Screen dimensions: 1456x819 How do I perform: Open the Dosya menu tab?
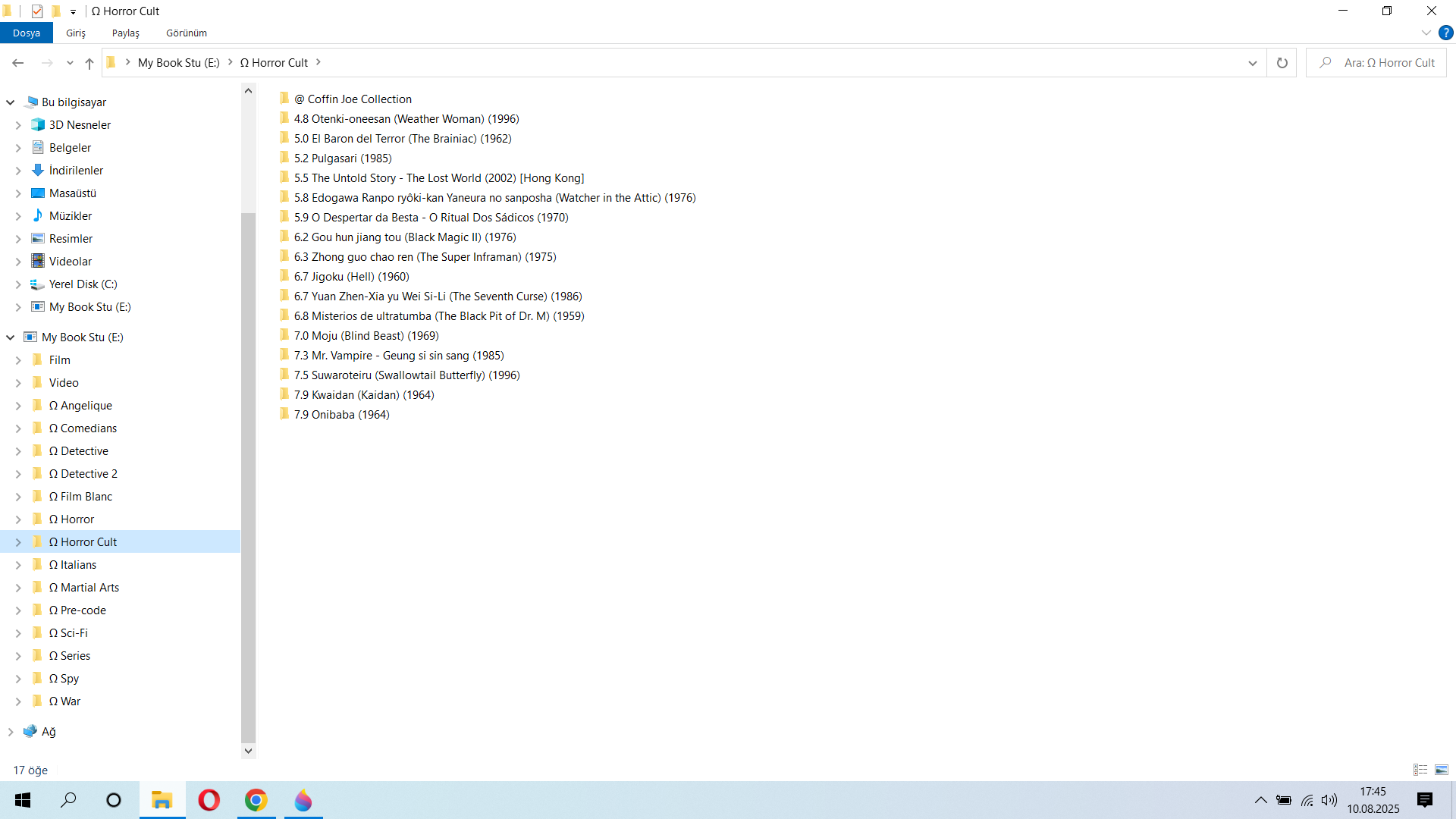click(x=27, y=33)
